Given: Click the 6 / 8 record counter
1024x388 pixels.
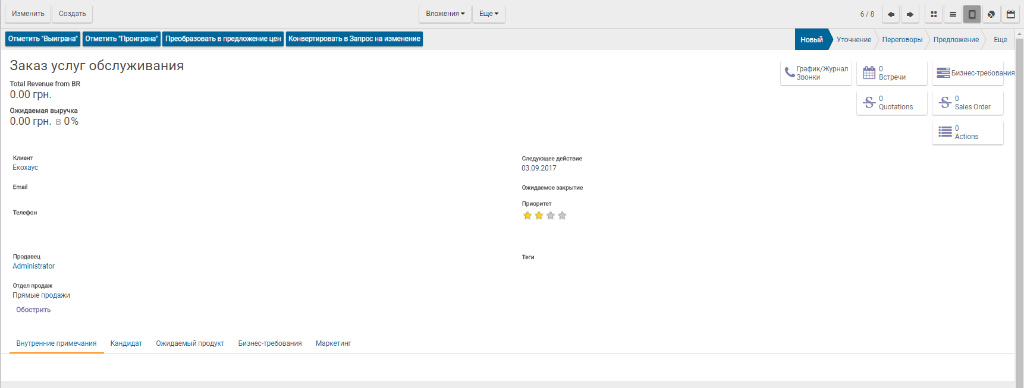Looking at the screenshot, I should (x=867, y=14).
